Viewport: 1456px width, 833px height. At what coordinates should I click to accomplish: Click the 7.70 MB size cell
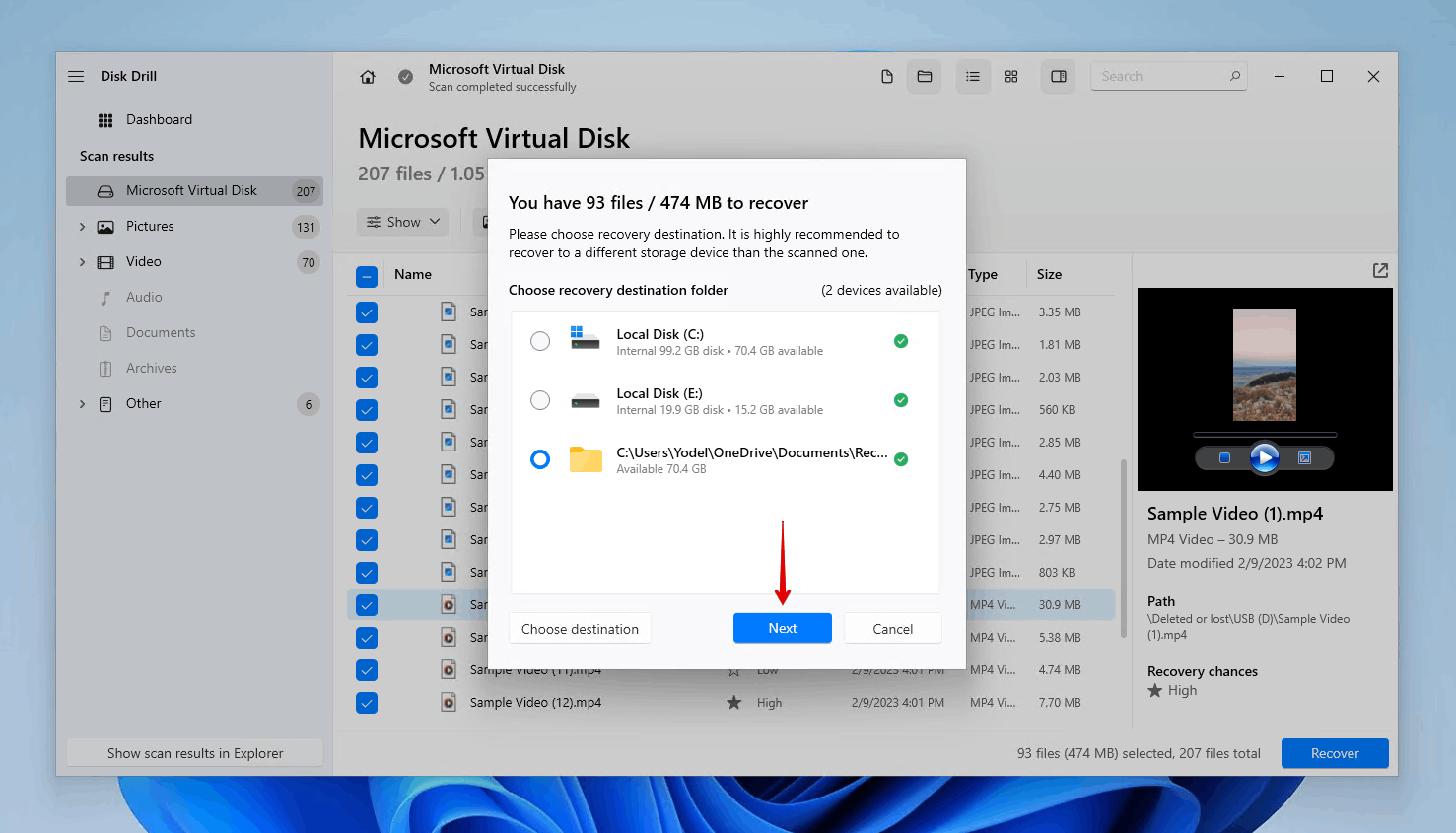click(x=1060, y=703)
